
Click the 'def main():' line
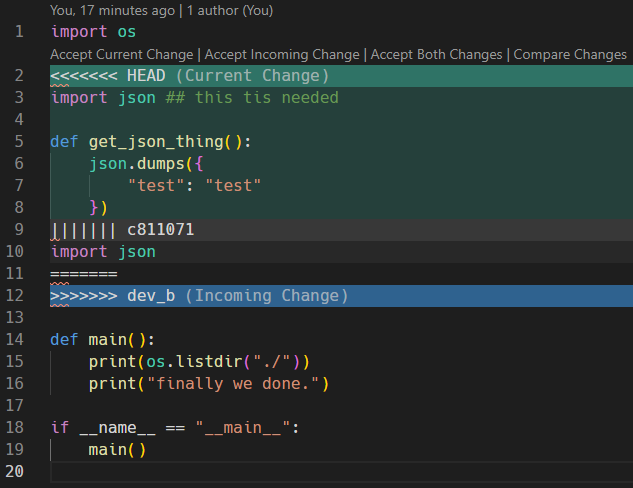point(102,340)
